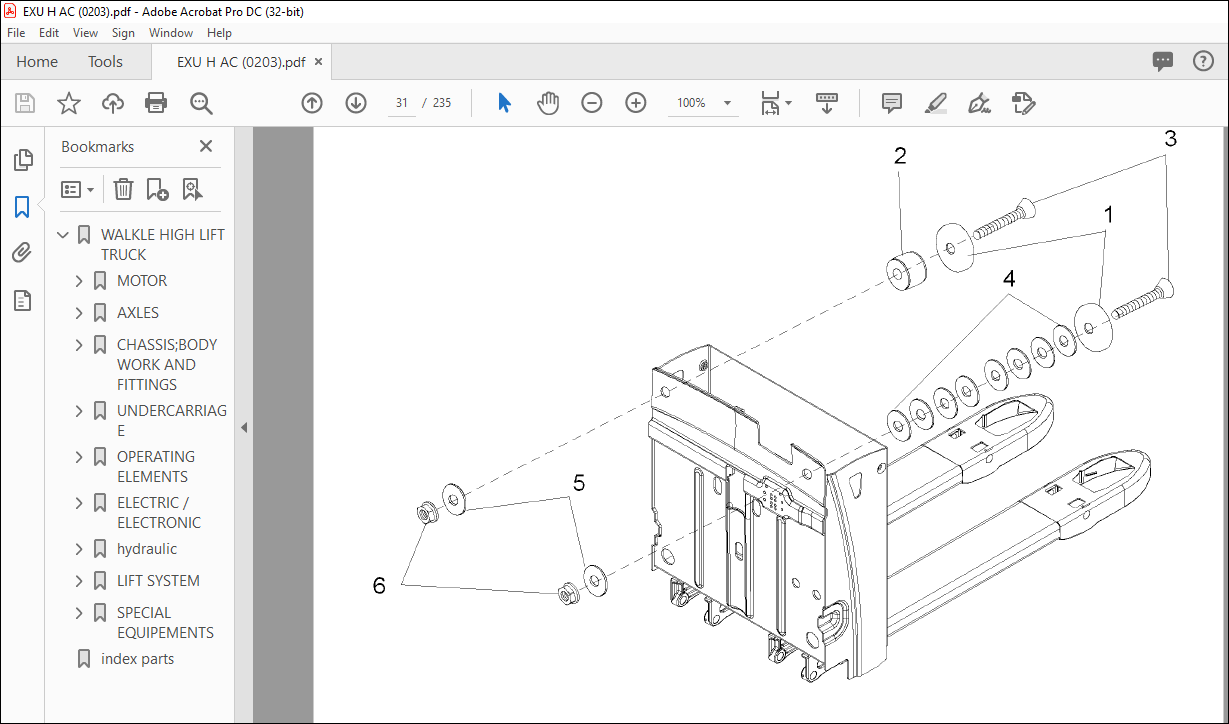The width and height of the screenshot is (1229, 724).
Task: Collapse the WALKLE HIGH LIFT TRUCK bookmark
Action: tap(64, 235)
